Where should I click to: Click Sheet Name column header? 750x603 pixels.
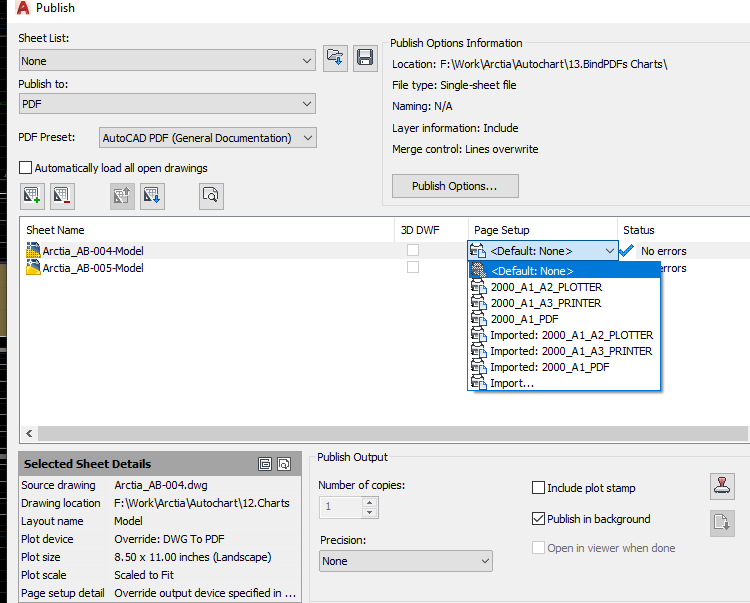tap(207, 230)
